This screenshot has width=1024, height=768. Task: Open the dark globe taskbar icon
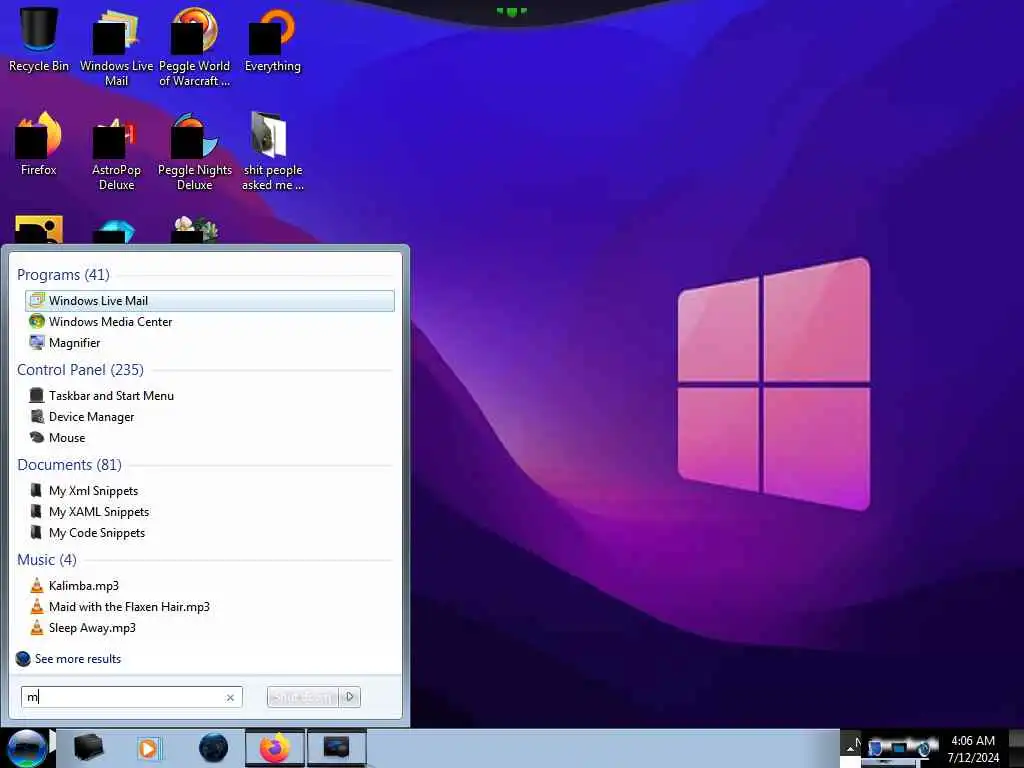point(213,748)
